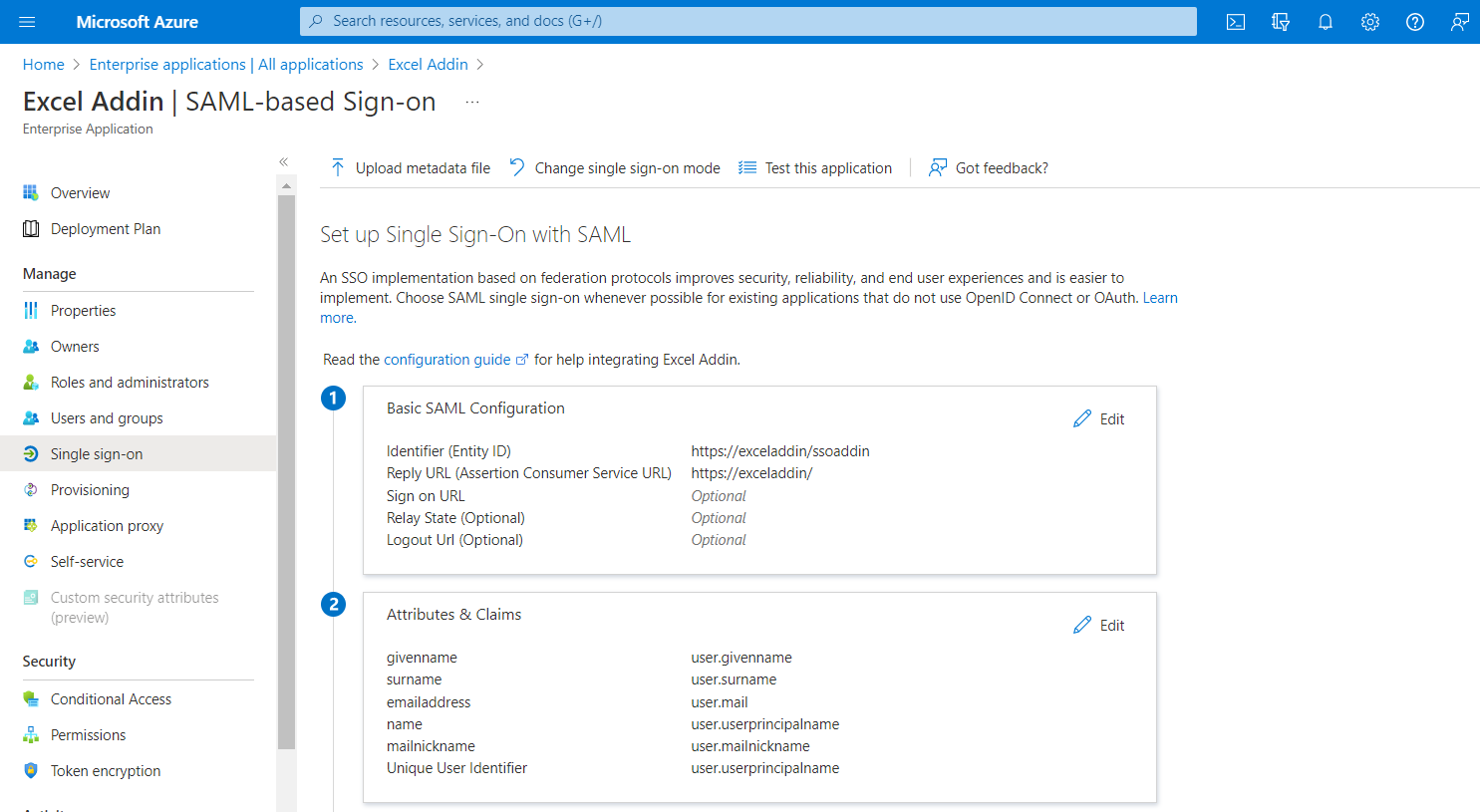Edit the Basic SAML Configuration
This screenshot has height=812, width=1480.
click(1099, 419)
